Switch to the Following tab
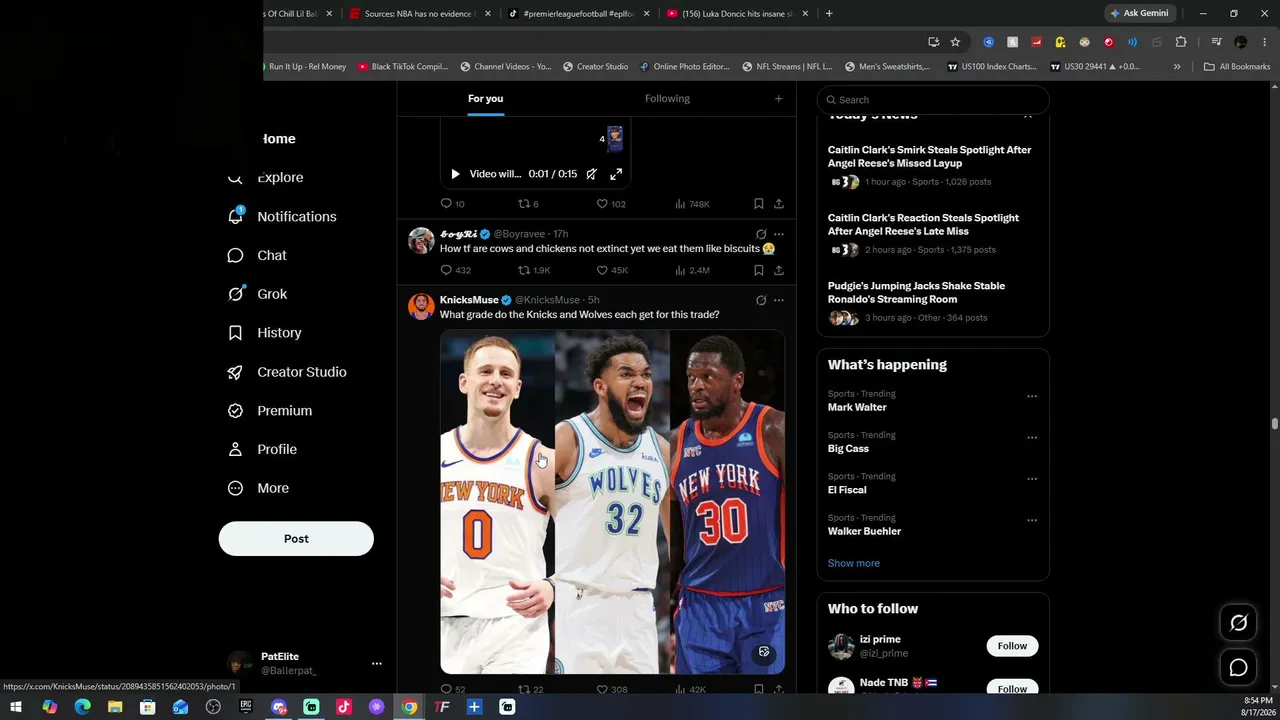Image resolution: width=1280 pixels, height=720 pixels. point(667,99)
